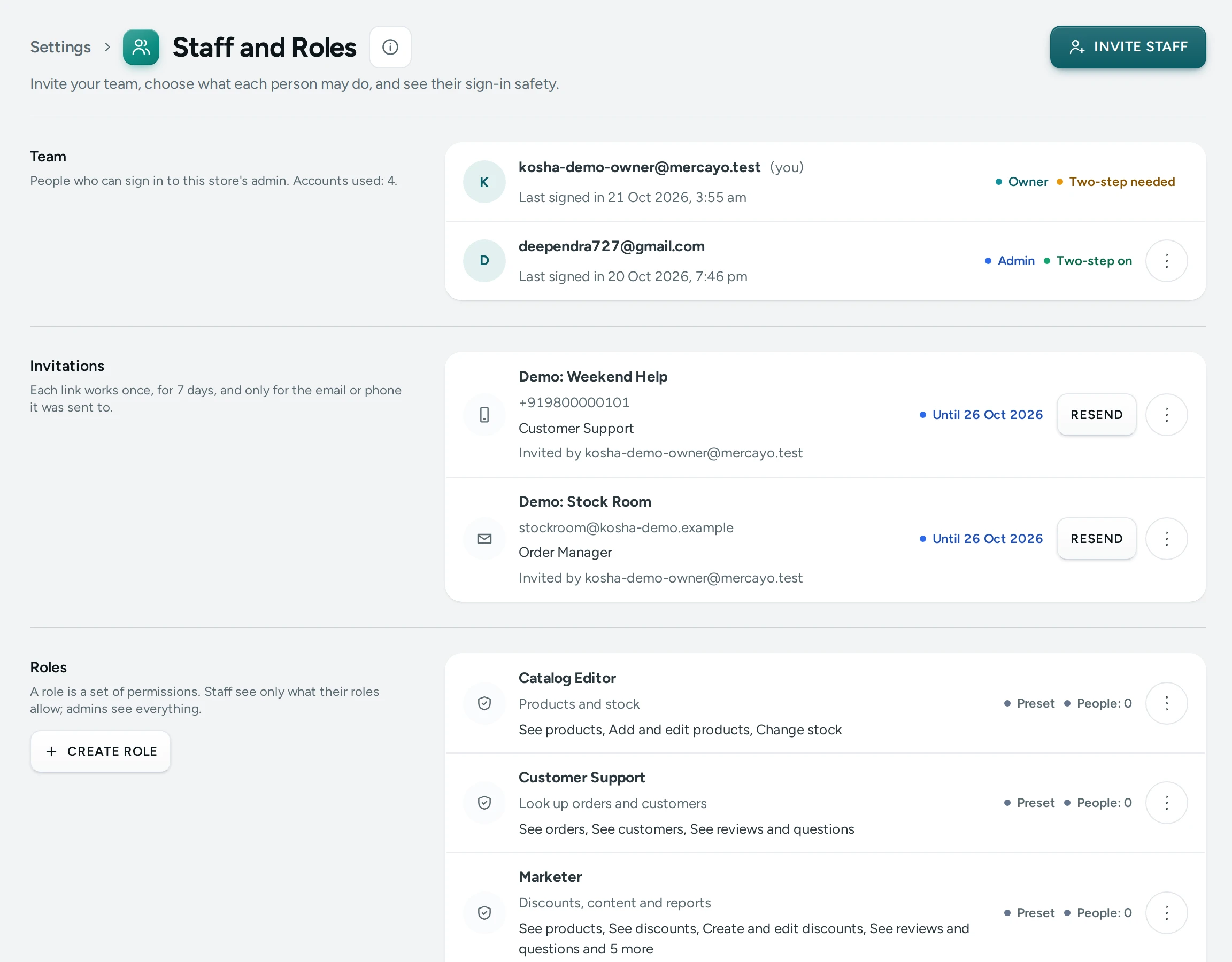Resend the Demo: Weekend Help invitation
The width and height of the screenshot is (1232, 962).
[x=1096, y=414]
